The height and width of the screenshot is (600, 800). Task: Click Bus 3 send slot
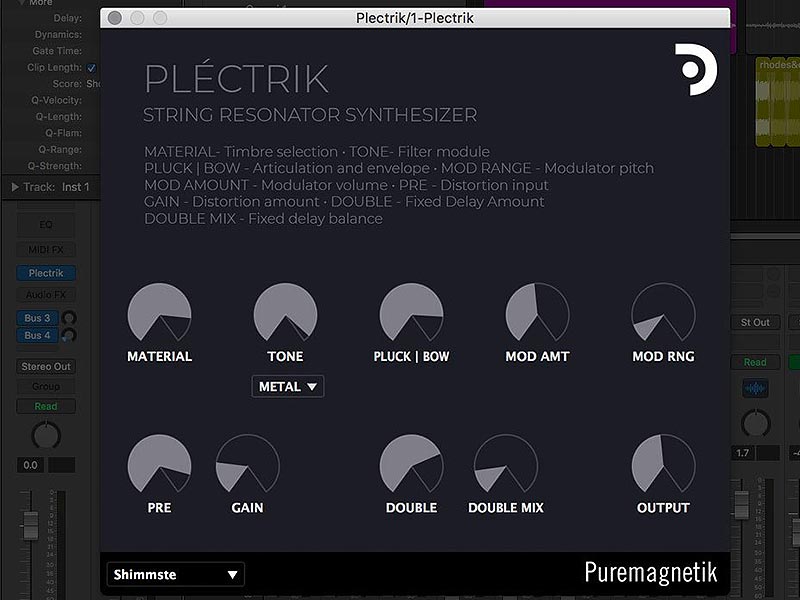(x=37, y=318)
